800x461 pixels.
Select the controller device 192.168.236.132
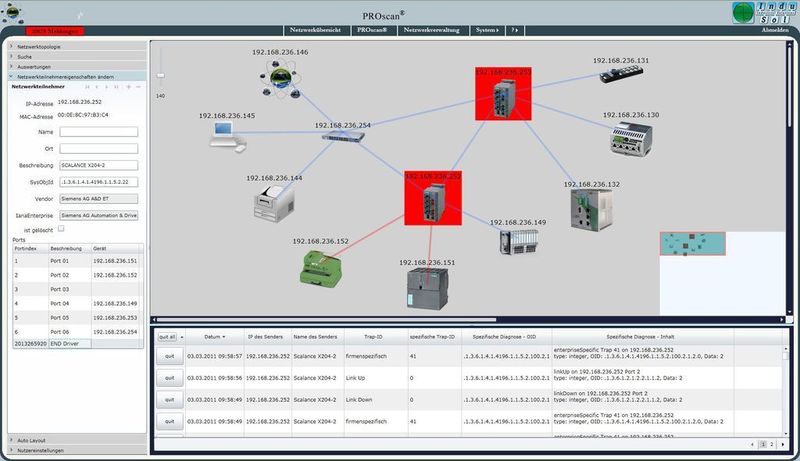click(x=591, y=210)
